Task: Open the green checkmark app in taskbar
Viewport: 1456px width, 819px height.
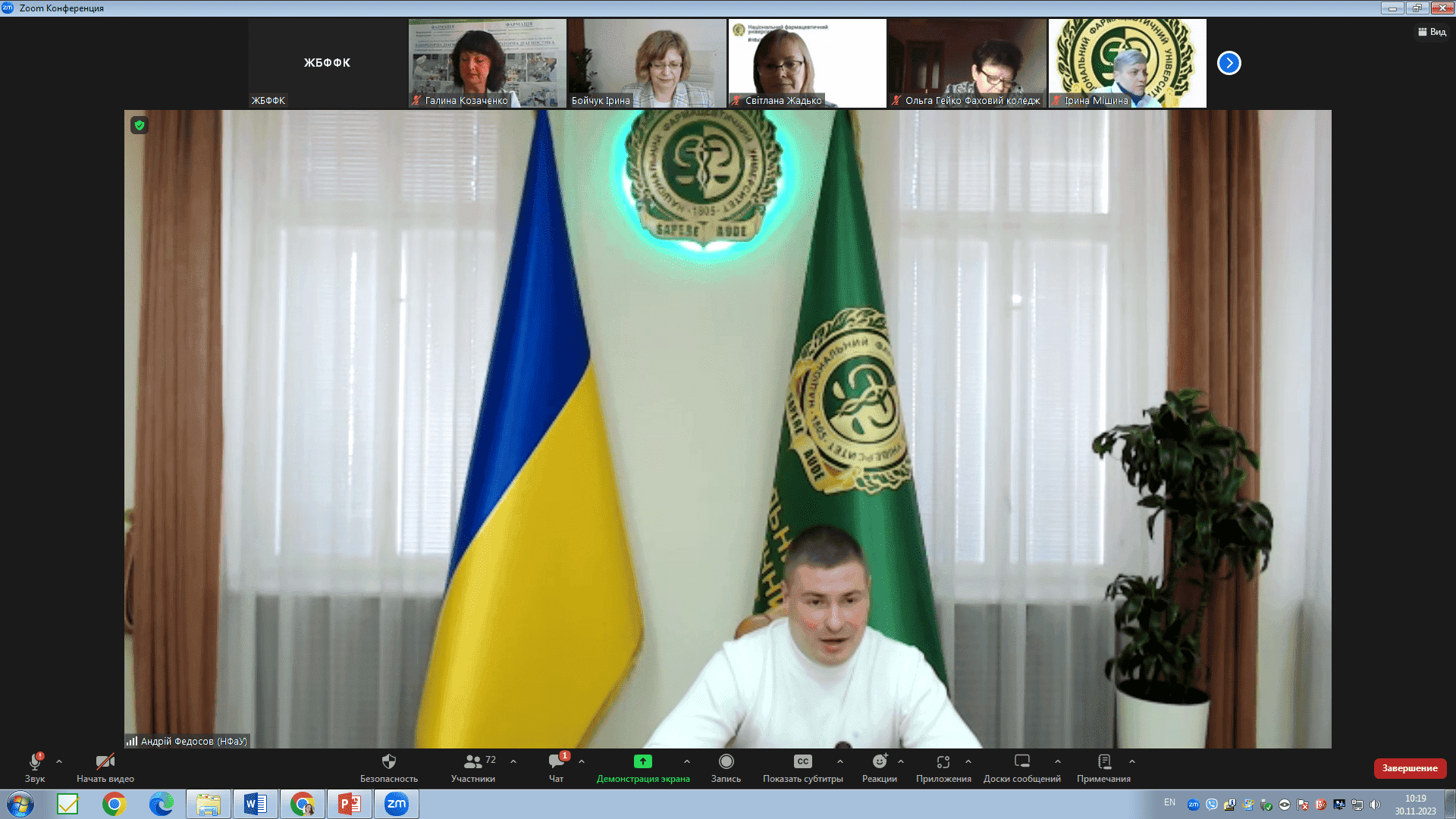Action: click(67, 804)
